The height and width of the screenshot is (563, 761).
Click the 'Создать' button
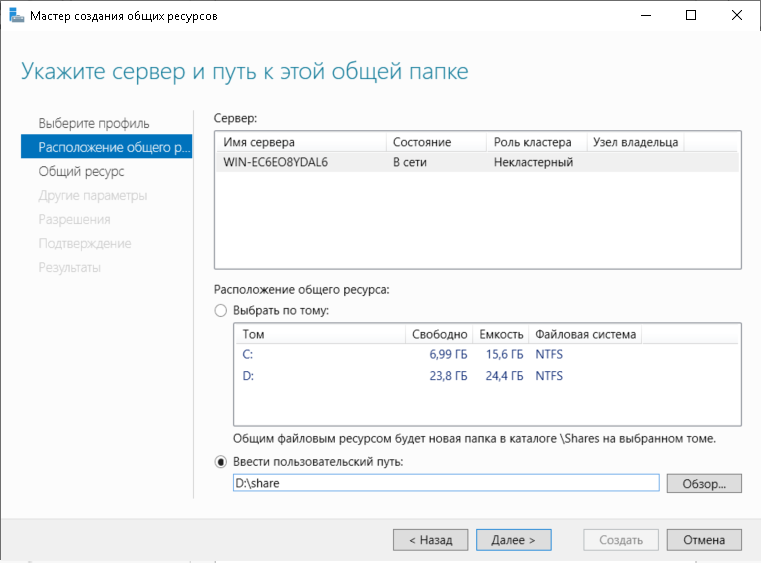621,540
